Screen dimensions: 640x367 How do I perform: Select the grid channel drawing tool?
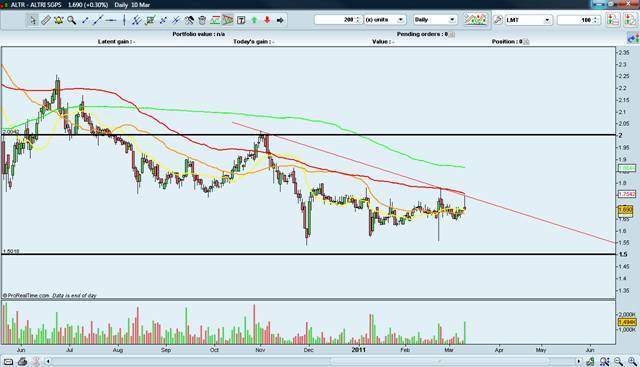coord(150,20)
